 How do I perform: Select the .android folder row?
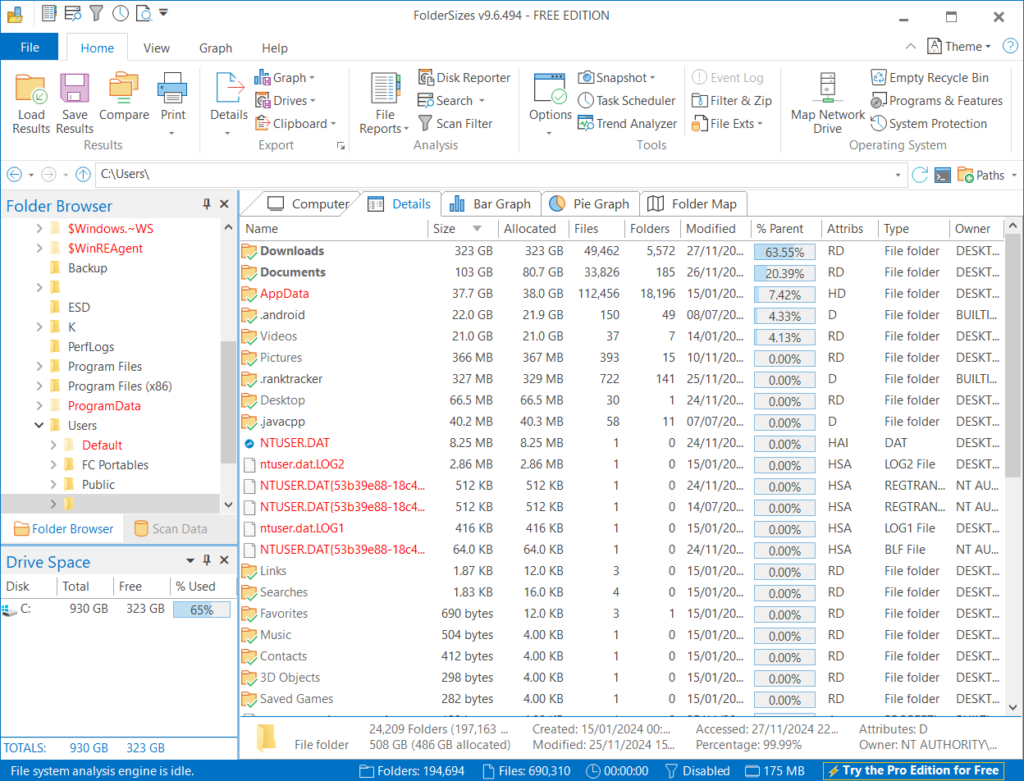(620, 315)
